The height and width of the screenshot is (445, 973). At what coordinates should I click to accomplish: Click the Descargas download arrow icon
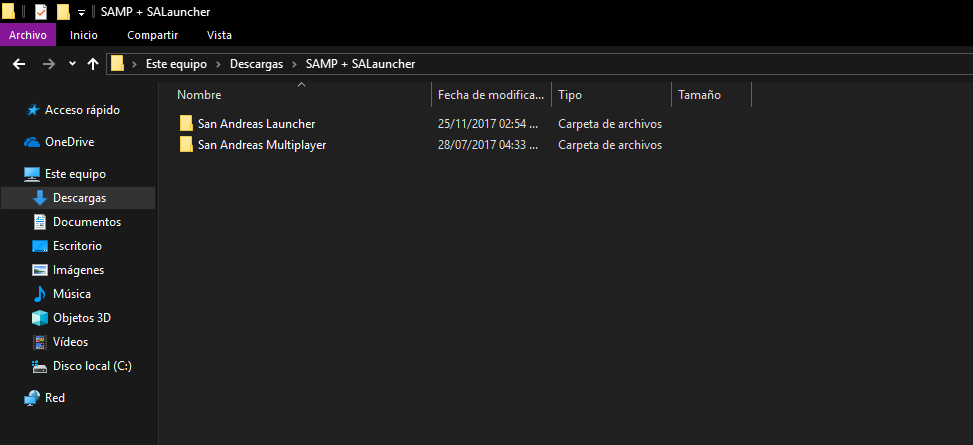(40, 198)
